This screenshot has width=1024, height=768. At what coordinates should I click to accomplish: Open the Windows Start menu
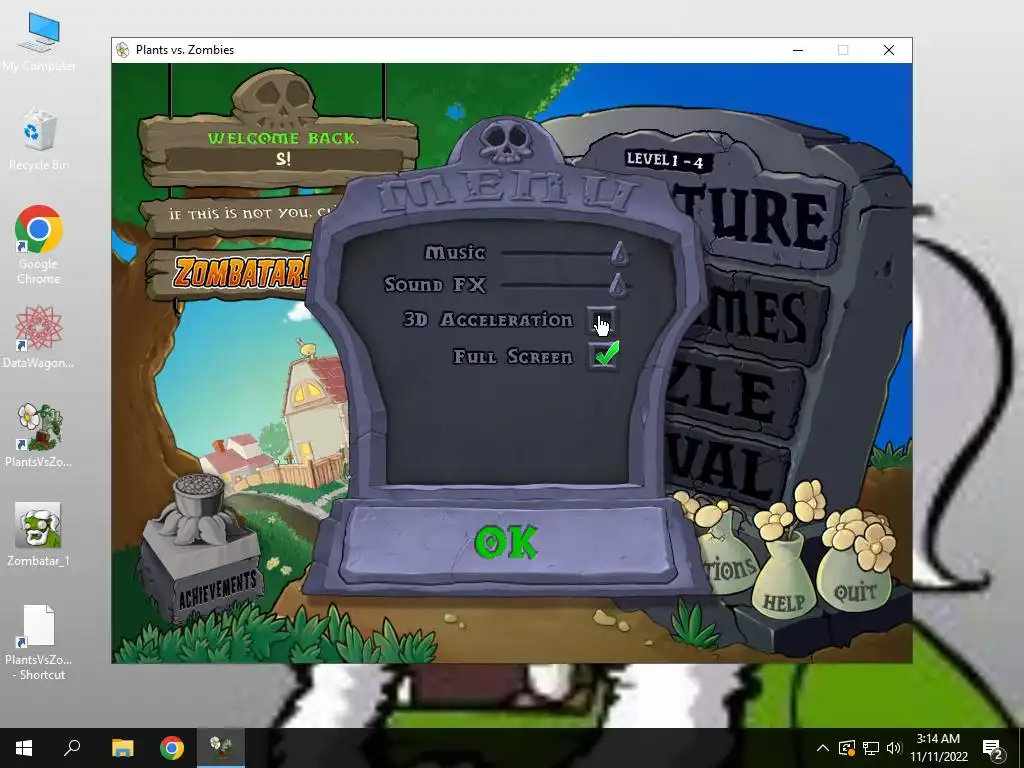coord(24,748)
